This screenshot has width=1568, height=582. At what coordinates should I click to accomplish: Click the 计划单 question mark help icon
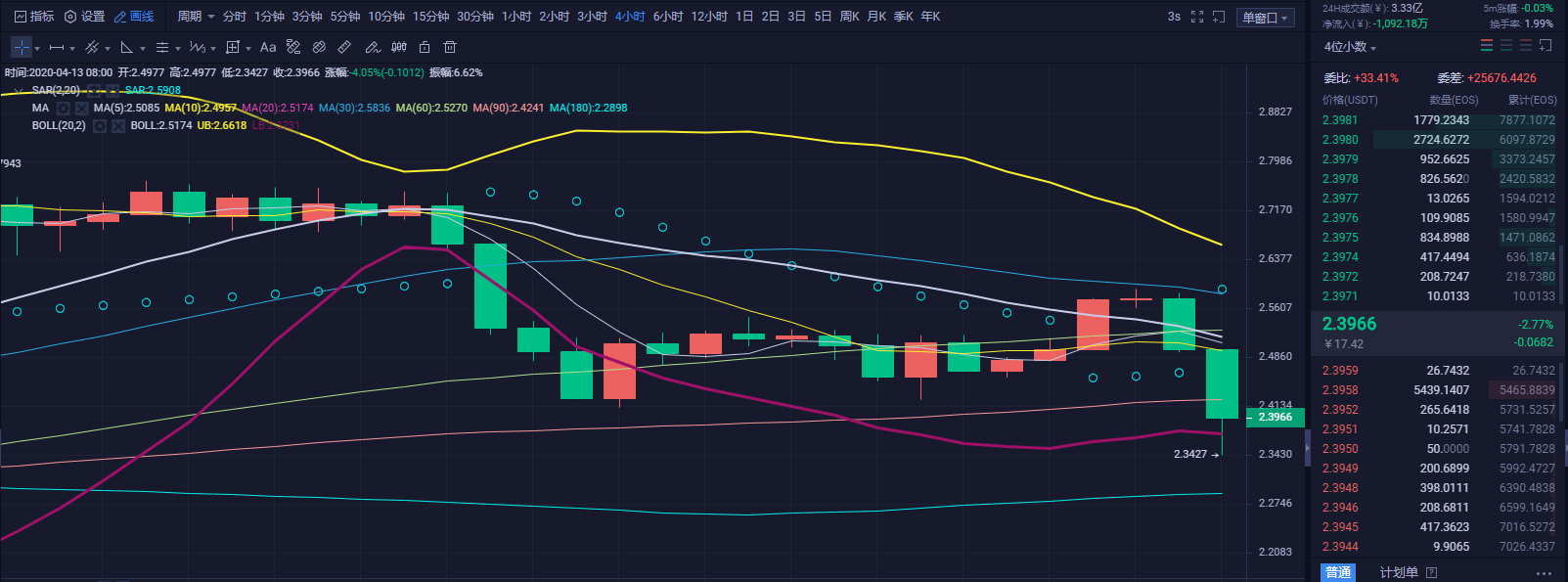tap(1432, 572)
